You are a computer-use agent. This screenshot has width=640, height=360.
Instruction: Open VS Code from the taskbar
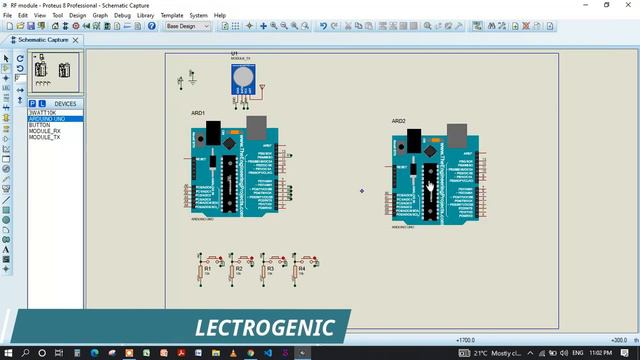268,353
